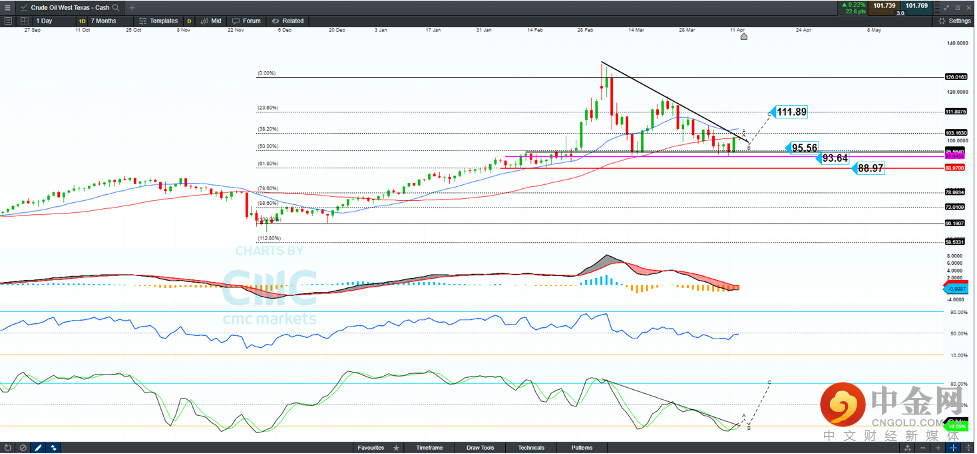This screenshot has width=977, height=454.
Task: Open the Technicals menu
Action: pos(530,447)
